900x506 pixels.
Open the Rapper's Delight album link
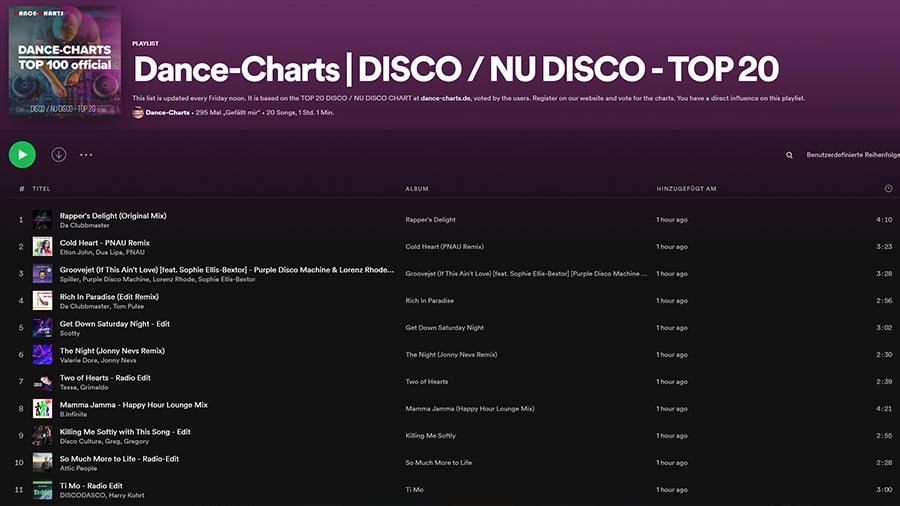[x=430, y=220]
